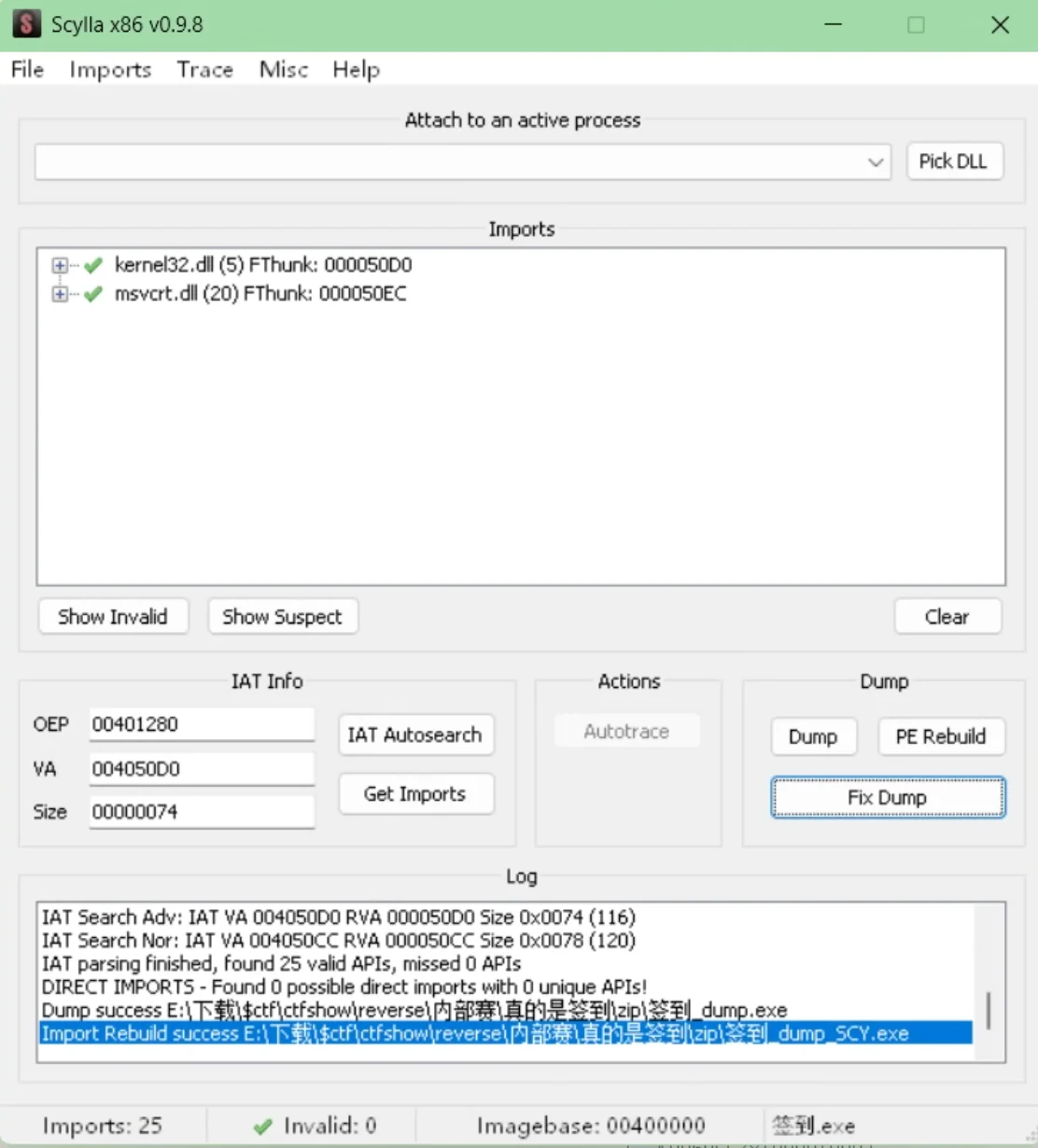Expand the kernel32.dll imports node
This screenshot has height=1148, width=1038.
click(60, 266)
